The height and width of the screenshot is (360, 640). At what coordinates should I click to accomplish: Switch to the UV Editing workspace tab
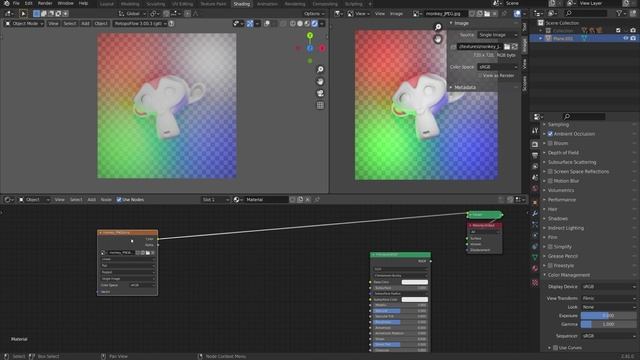[x=182, y=4]
